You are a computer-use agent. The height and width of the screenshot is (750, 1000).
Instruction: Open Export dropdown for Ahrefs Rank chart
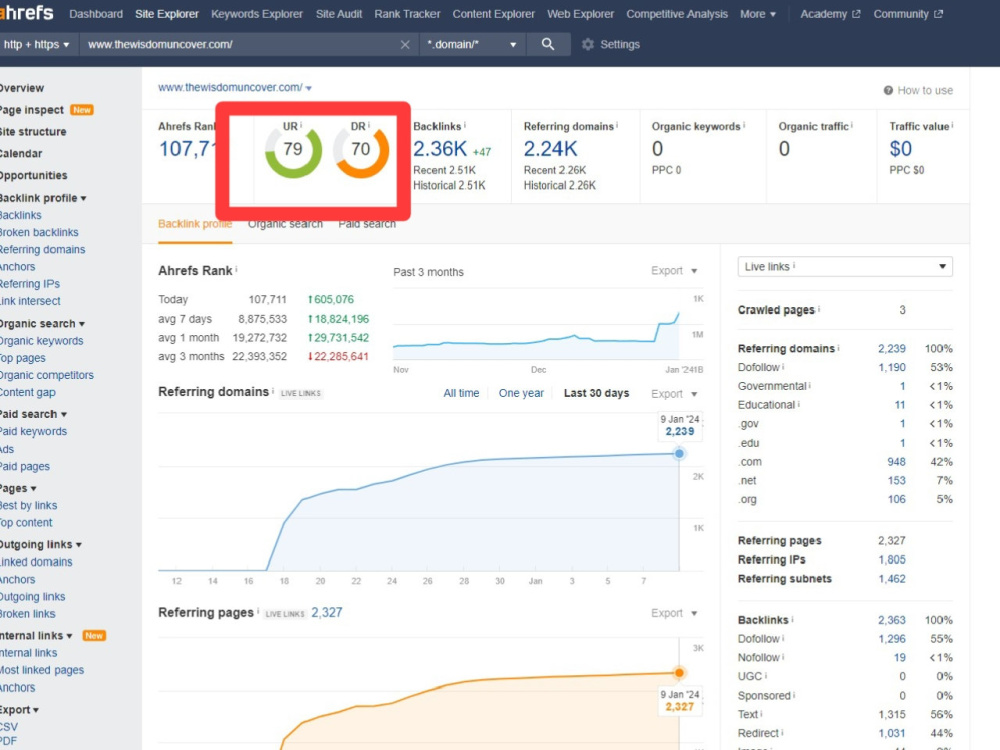point(674,271)
